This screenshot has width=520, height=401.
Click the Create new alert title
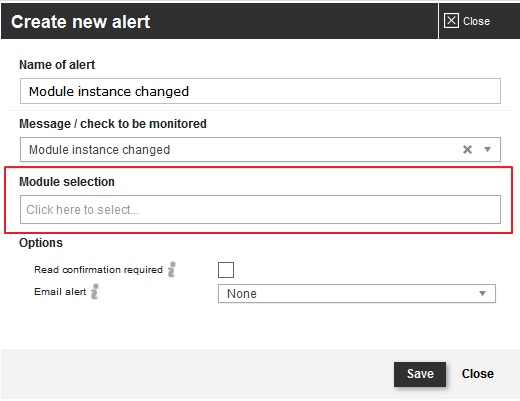coord(80,22)
